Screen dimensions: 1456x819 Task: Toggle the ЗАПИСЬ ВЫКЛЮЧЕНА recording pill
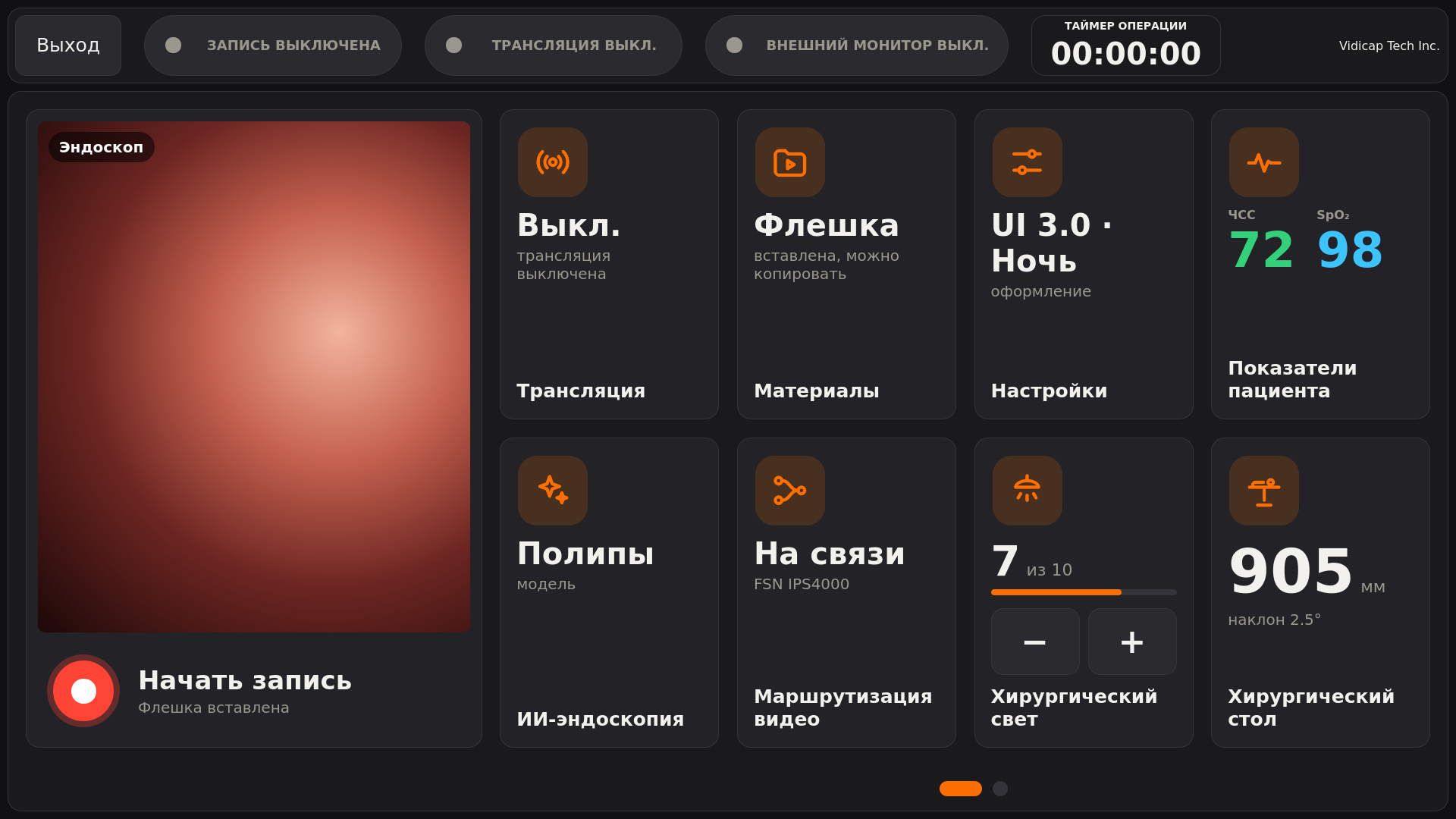tap(273, 45)
